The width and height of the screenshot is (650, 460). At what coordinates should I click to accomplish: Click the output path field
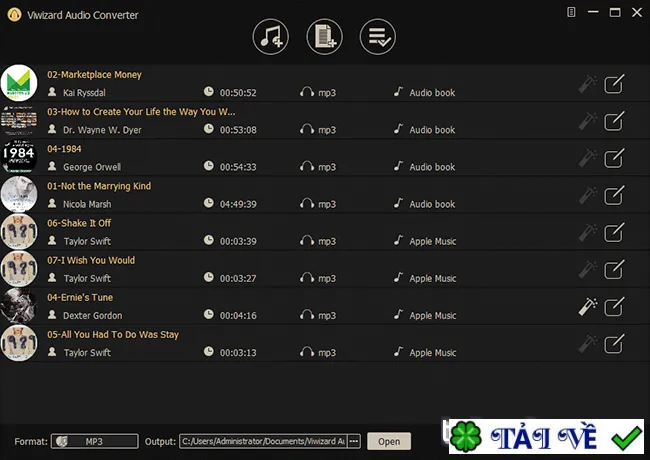tap(264, 441)
